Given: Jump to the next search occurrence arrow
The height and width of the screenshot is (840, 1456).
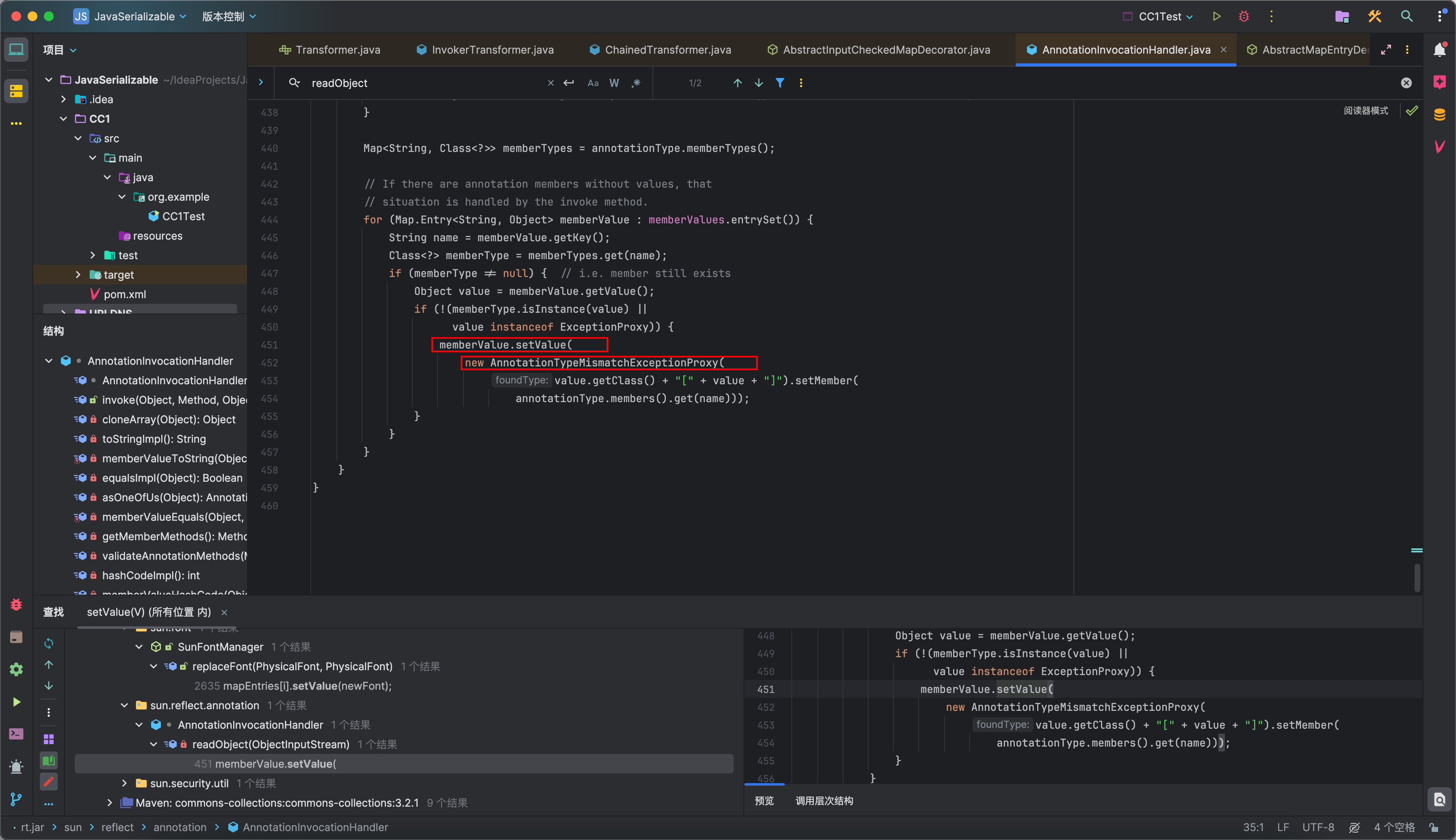Looking at the screenshot, I should pyautogui.click(x=758, y=83).
